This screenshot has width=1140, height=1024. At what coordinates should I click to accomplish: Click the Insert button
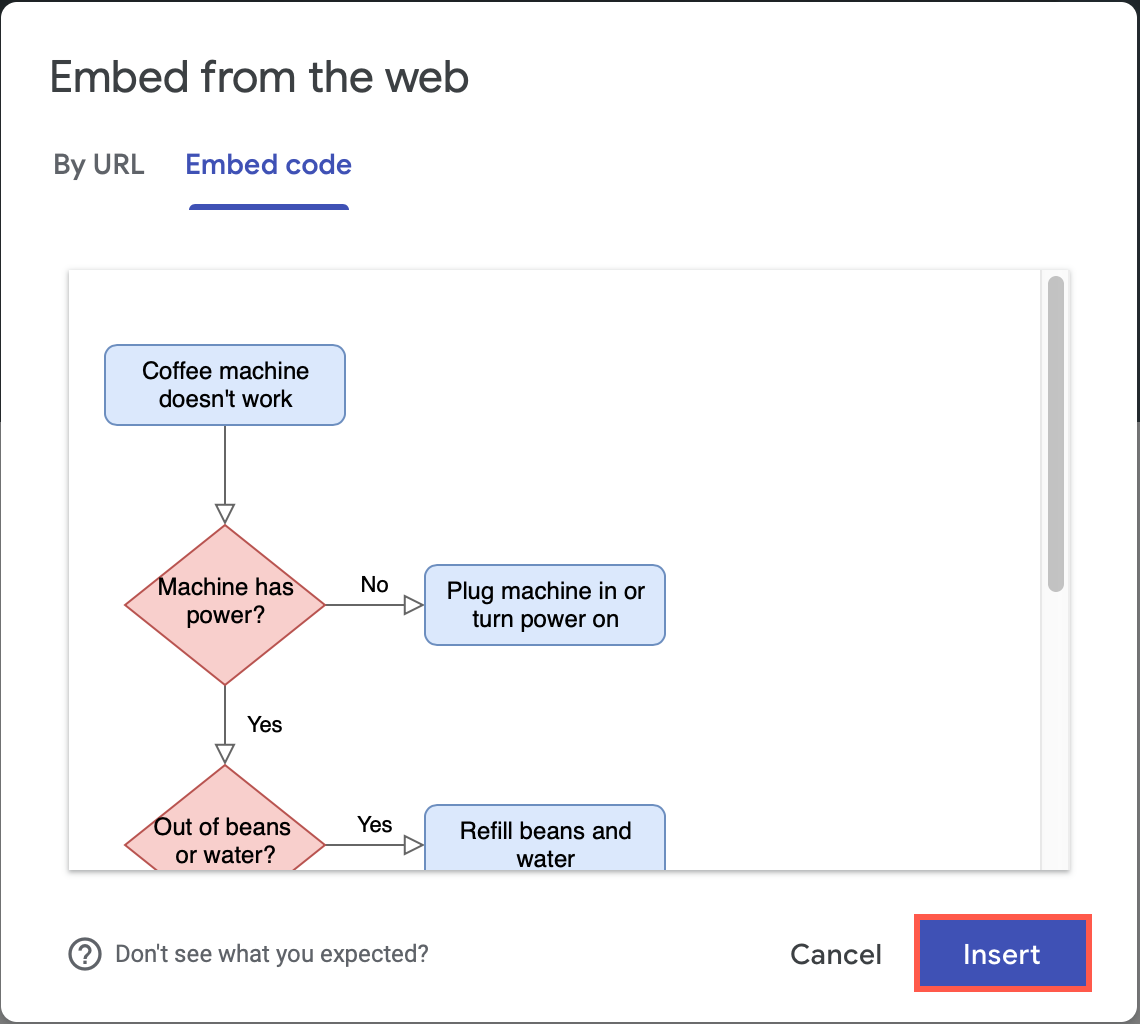1001,953
